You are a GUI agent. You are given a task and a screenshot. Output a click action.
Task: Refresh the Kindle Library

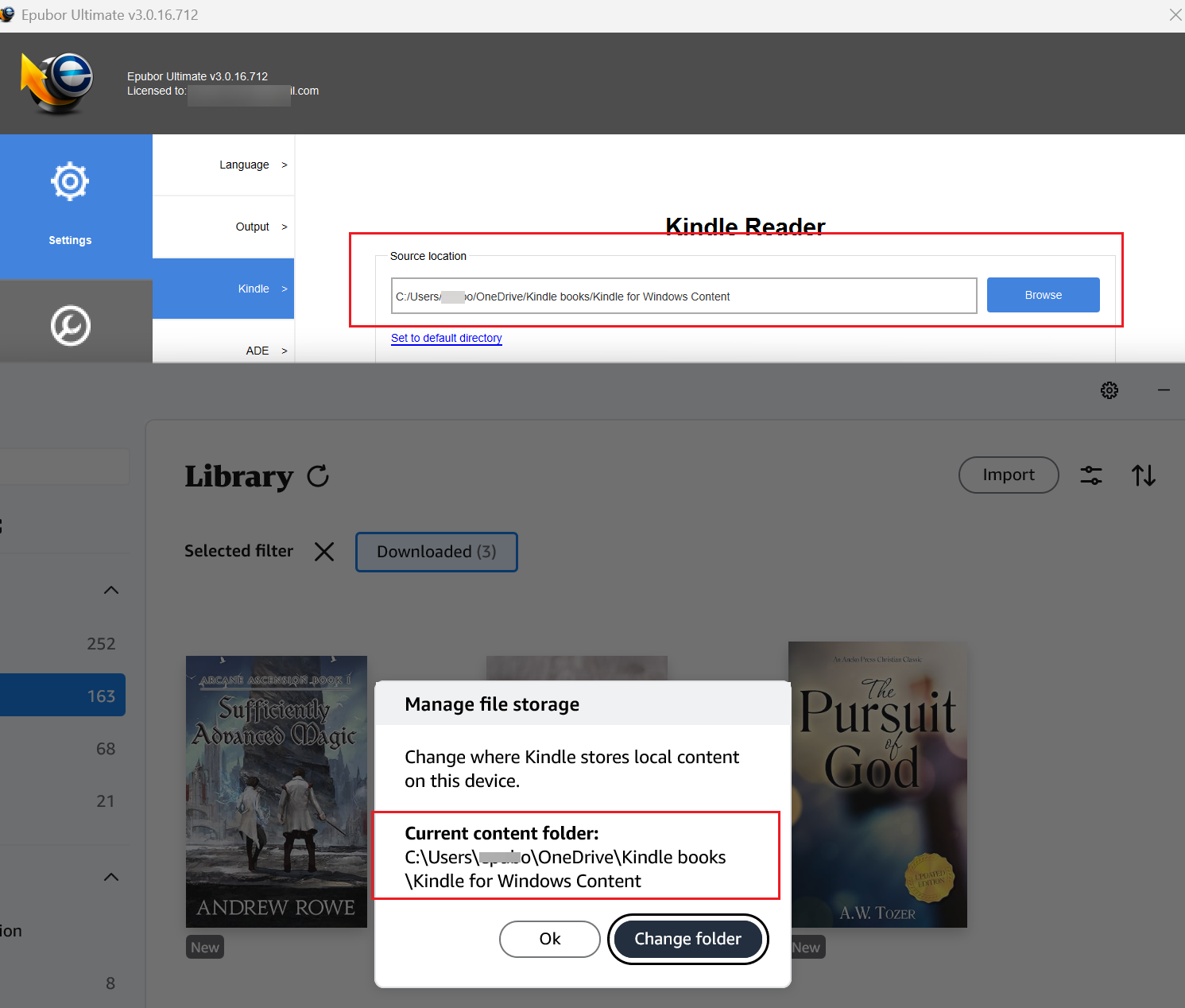(318, 476)
